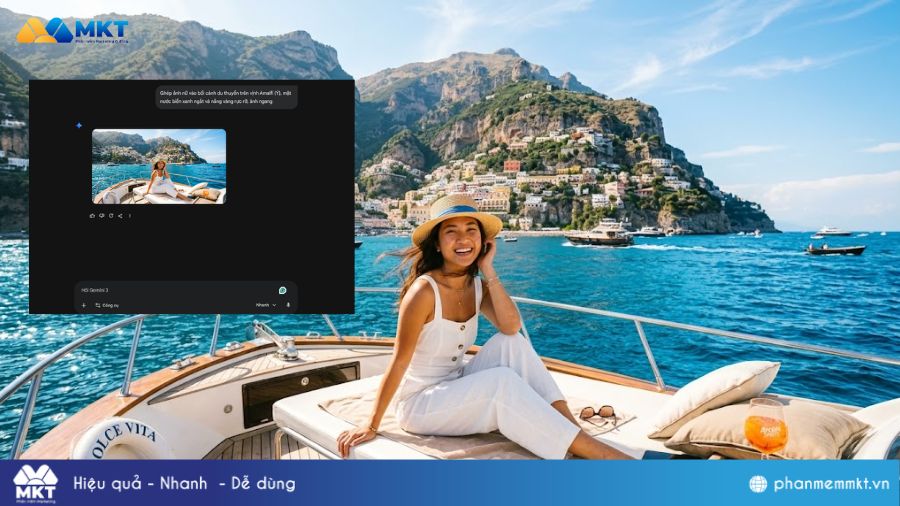Open the "Công cụ" tools menu
The image size is (900, 506).
click(107, 305)
